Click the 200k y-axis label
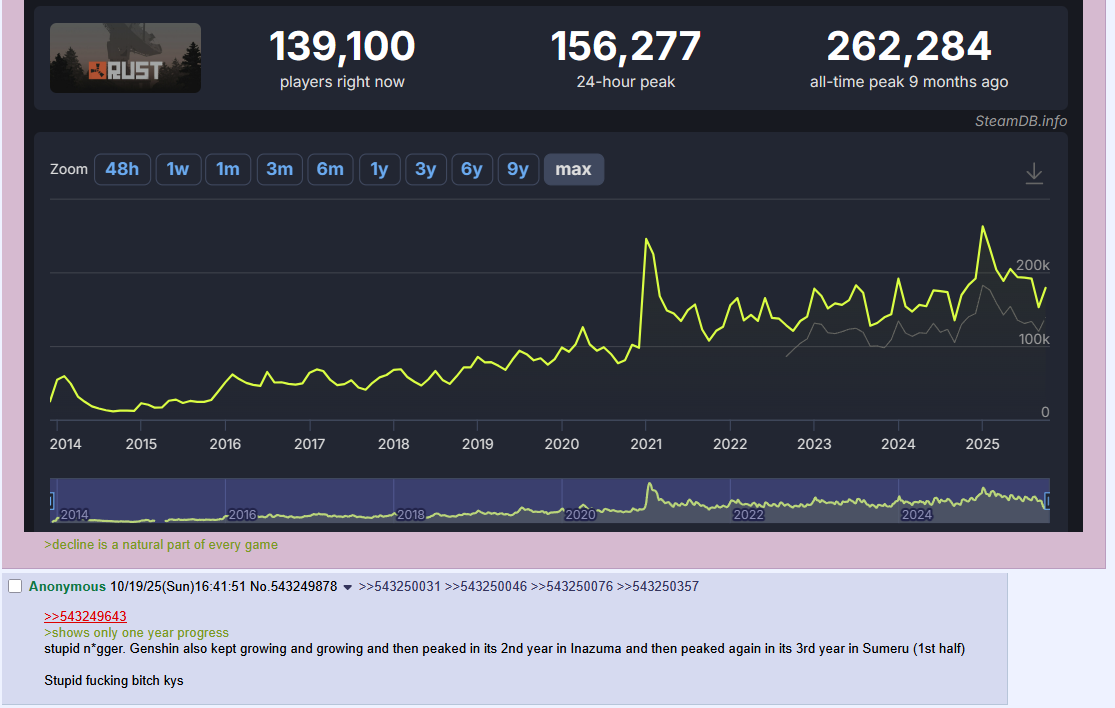The image size is (1115, 708). (1033, 265)
